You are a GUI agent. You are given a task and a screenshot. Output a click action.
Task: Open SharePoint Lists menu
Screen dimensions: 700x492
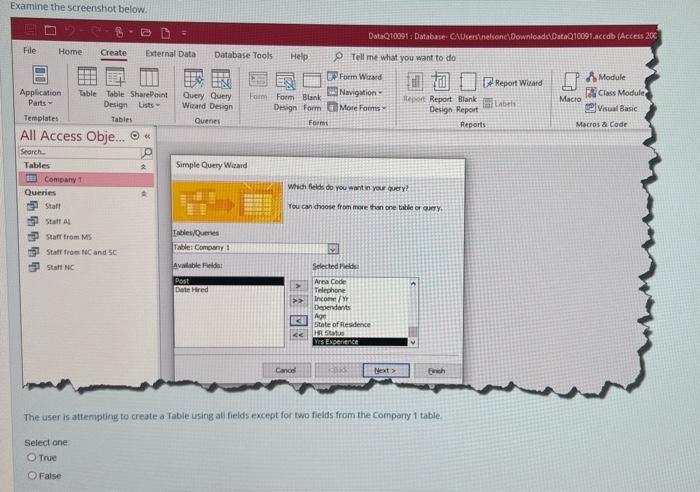coord(149,88)
